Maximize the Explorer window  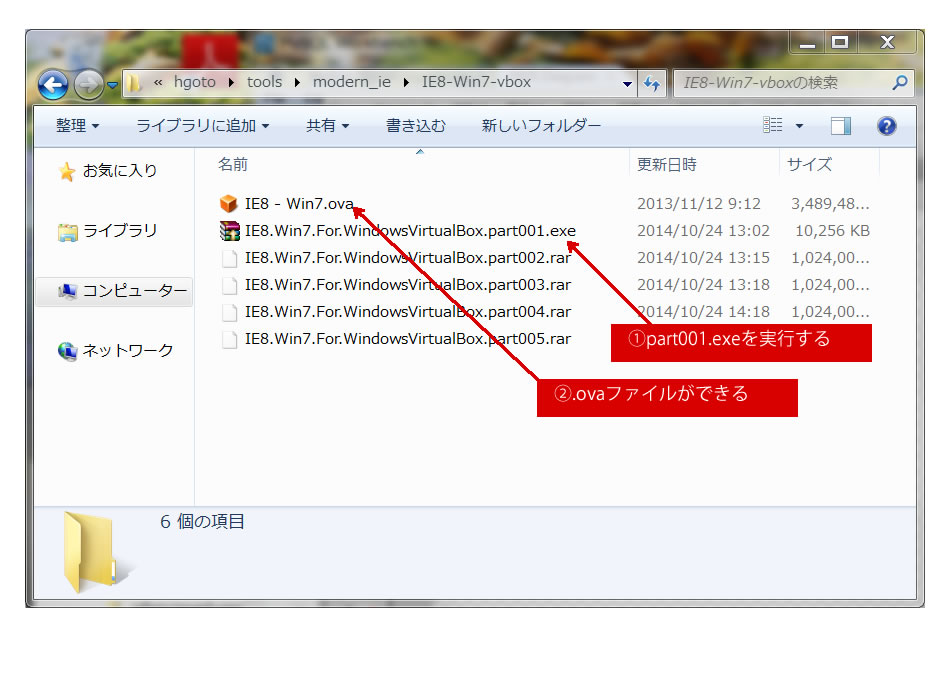tap(840, 42)
